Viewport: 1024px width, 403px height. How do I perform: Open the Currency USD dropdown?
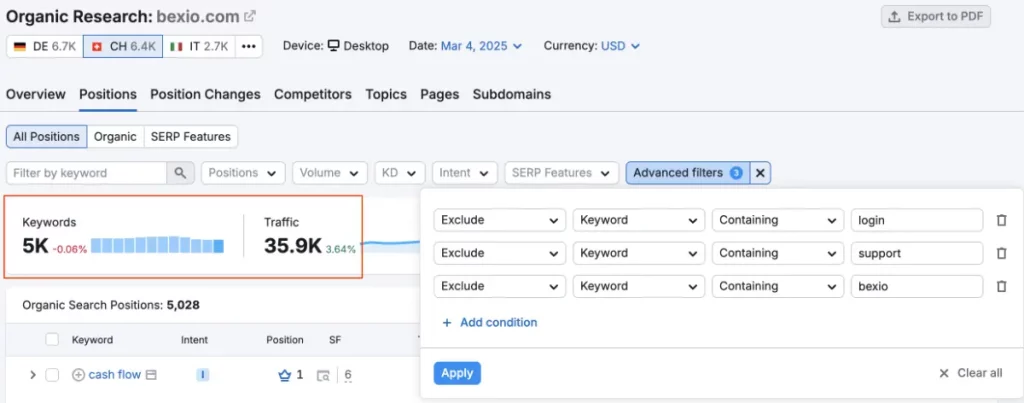(x=620, y=46)
